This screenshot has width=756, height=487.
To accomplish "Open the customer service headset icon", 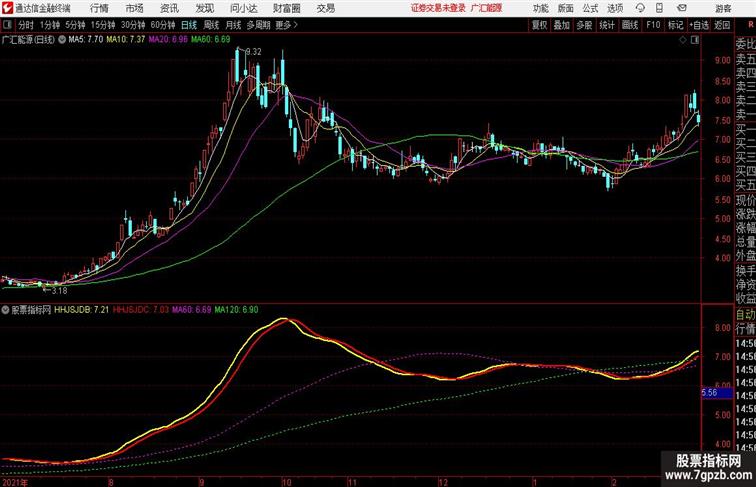I will point(640,8).
